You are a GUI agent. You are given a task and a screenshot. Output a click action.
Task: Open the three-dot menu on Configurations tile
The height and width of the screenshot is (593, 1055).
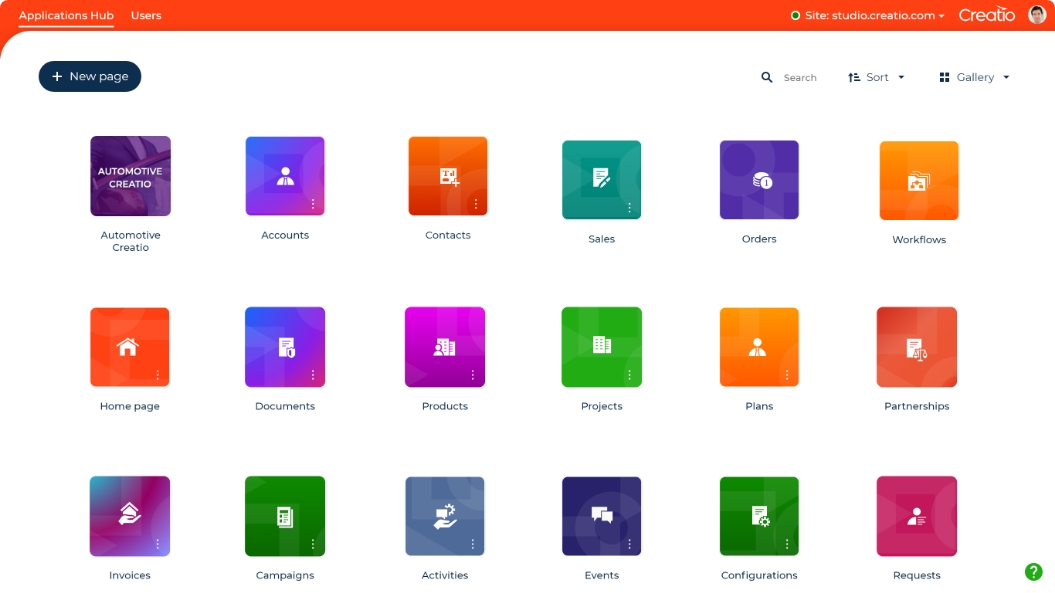click(787, 544)
